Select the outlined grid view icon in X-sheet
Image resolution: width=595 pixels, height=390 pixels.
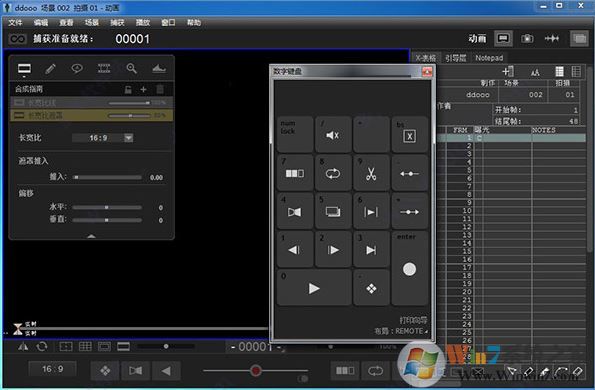576,71
